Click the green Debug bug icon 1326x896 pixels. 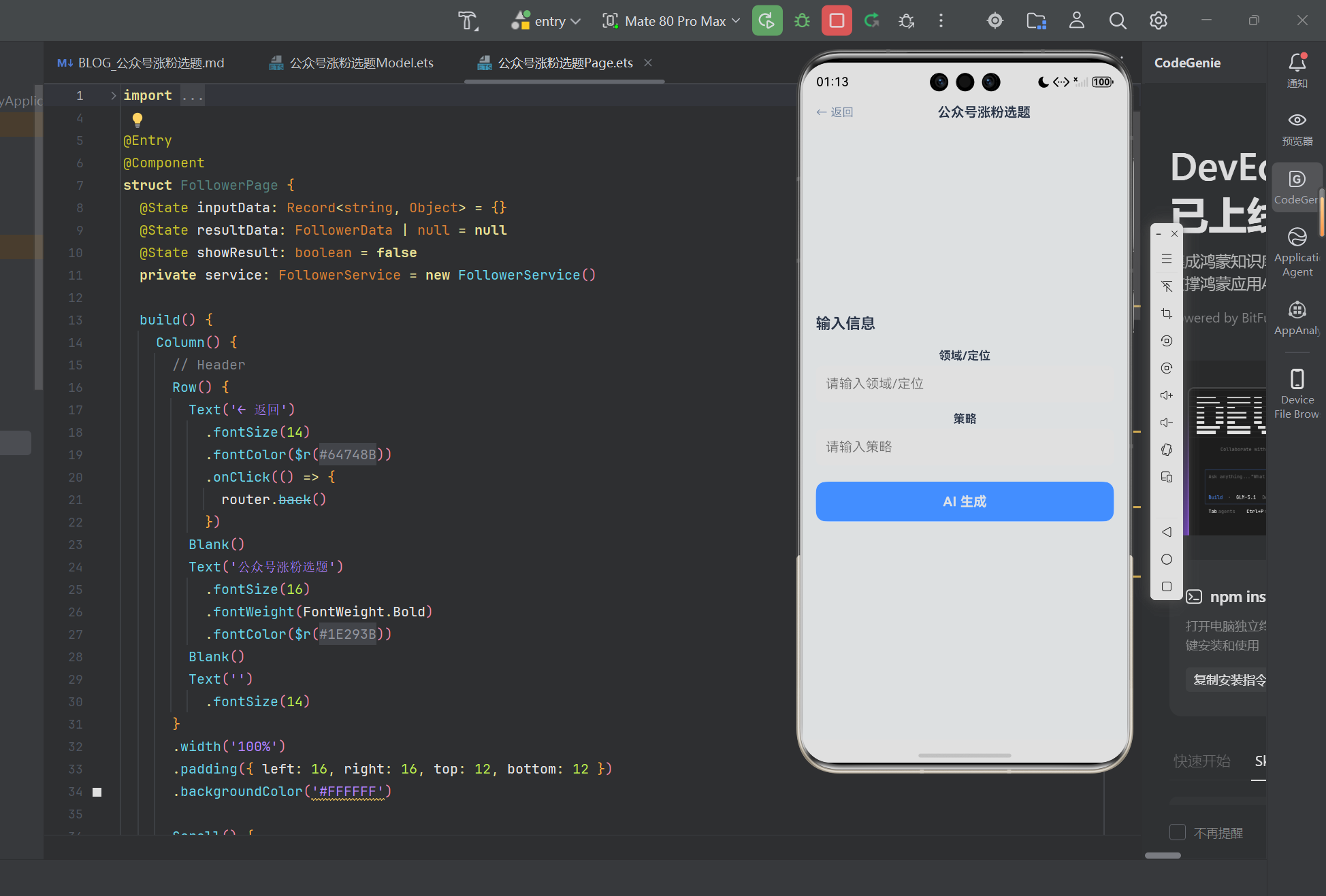click(802, 21)
